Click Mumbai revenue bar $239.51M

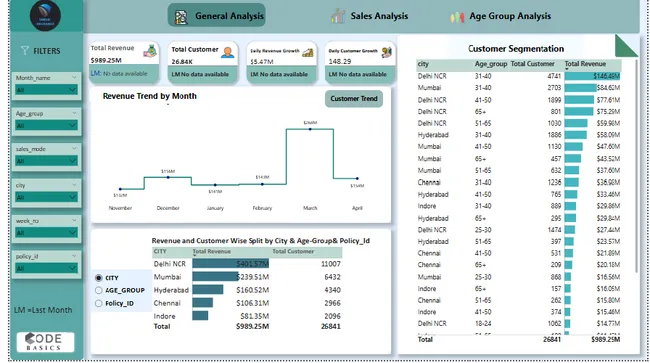click(x=216, y=276)
